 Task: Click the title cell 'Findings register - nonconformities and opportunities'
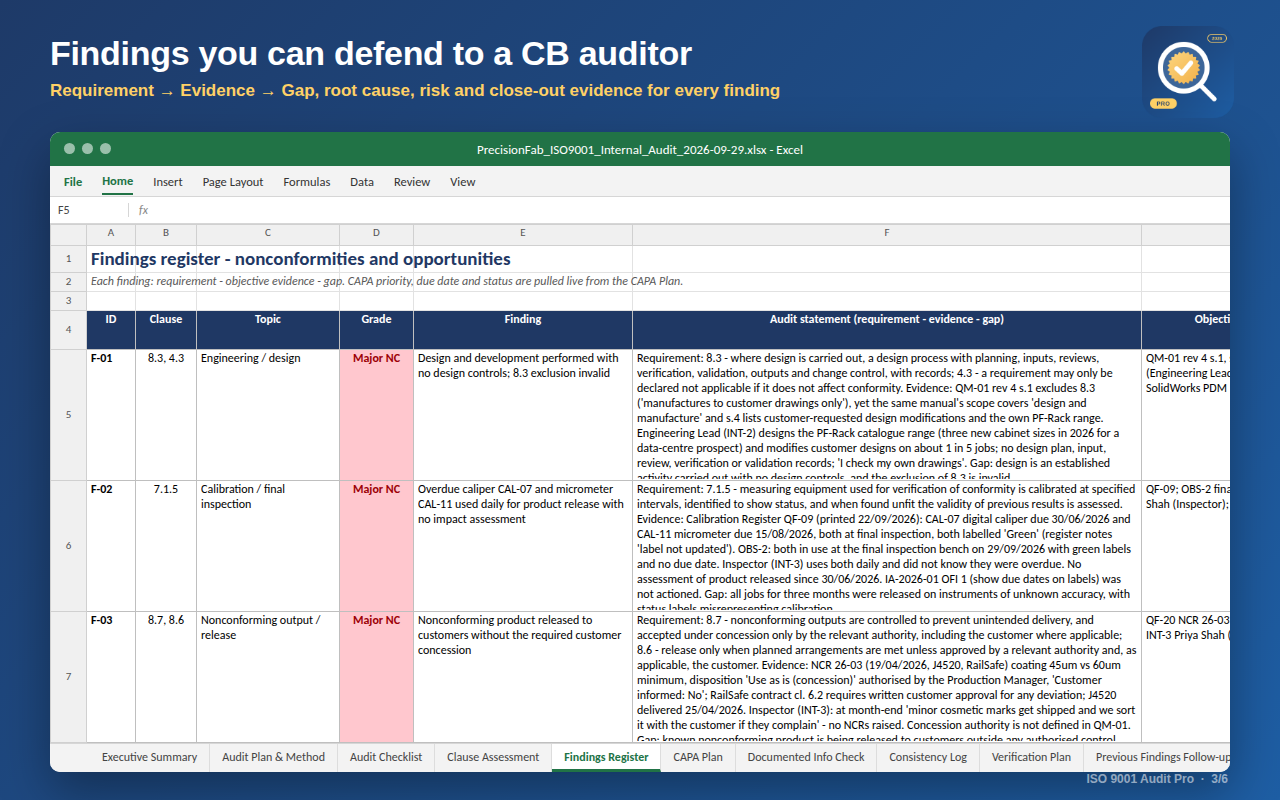(x=301, y=259)
